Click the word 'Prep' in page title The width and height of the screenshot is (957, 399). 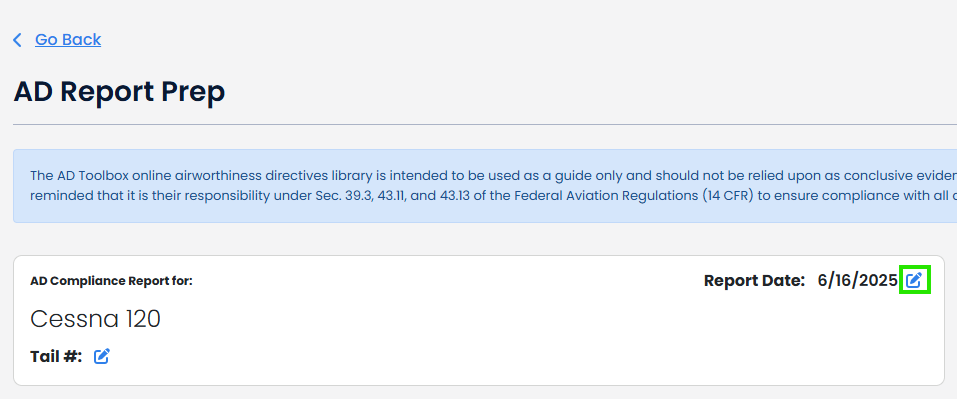click(x=193, y=92)
